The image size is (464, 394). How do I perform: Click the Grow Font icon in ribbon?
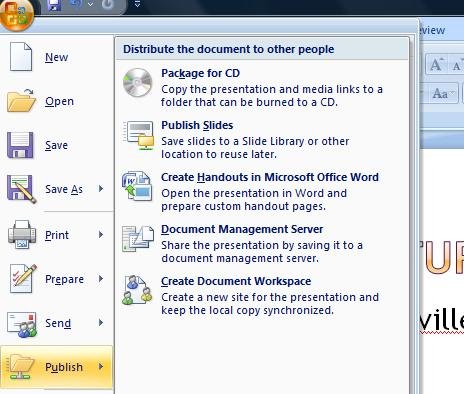point(436,64)
